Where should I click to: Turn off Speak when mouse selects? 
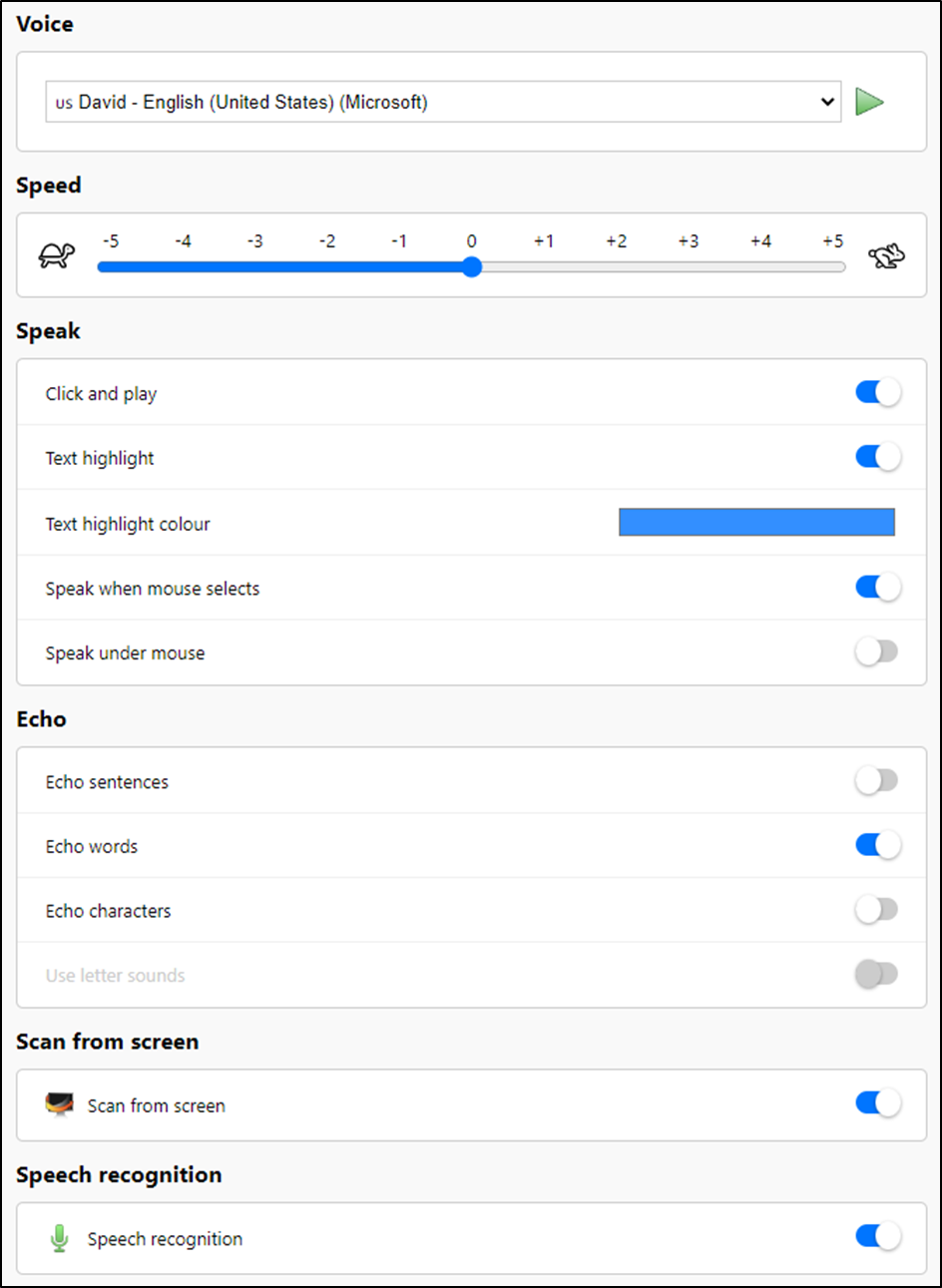tap(877, 587)
